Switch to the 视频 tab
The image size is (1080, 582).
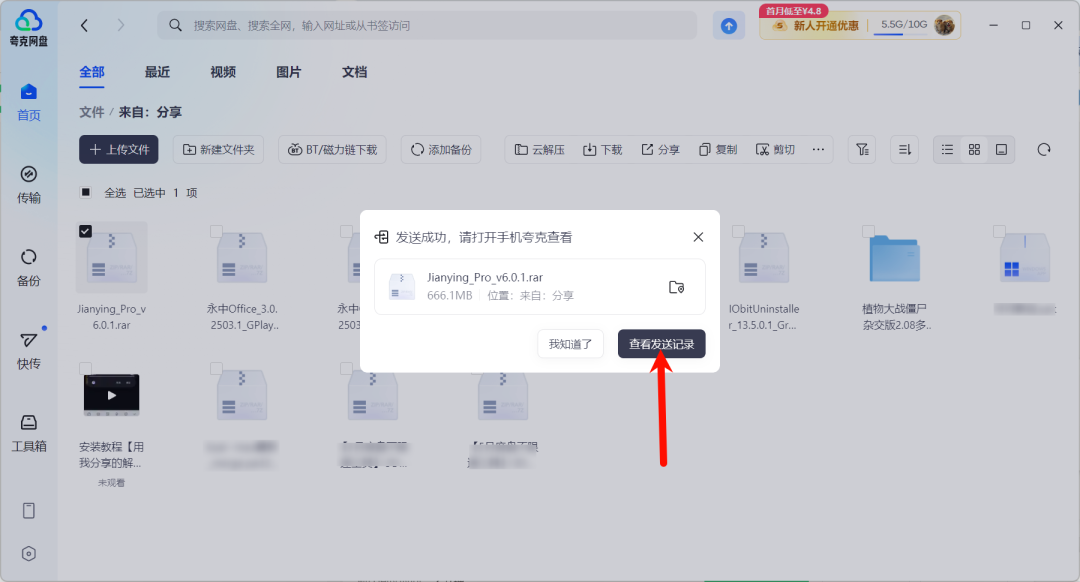tap(222, 72)
